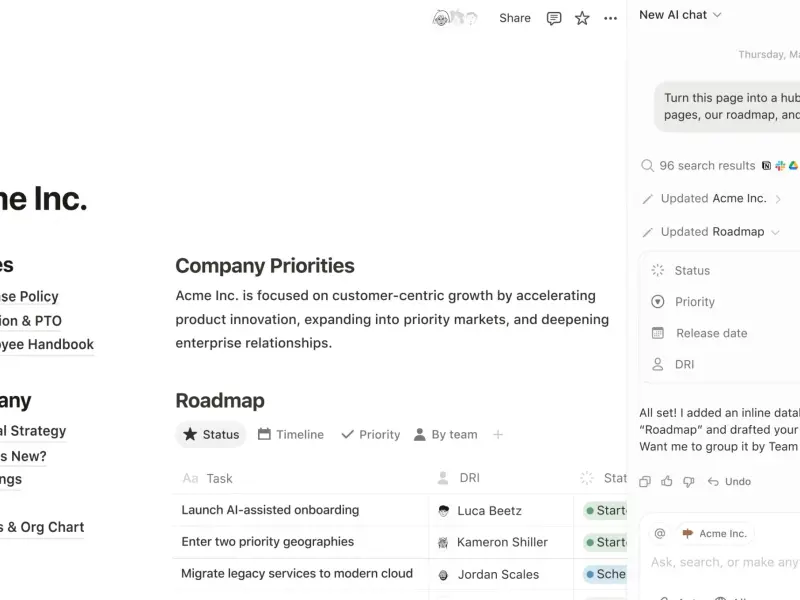
Task: Click the @ mention icon in chat
Action: point(659,533)
